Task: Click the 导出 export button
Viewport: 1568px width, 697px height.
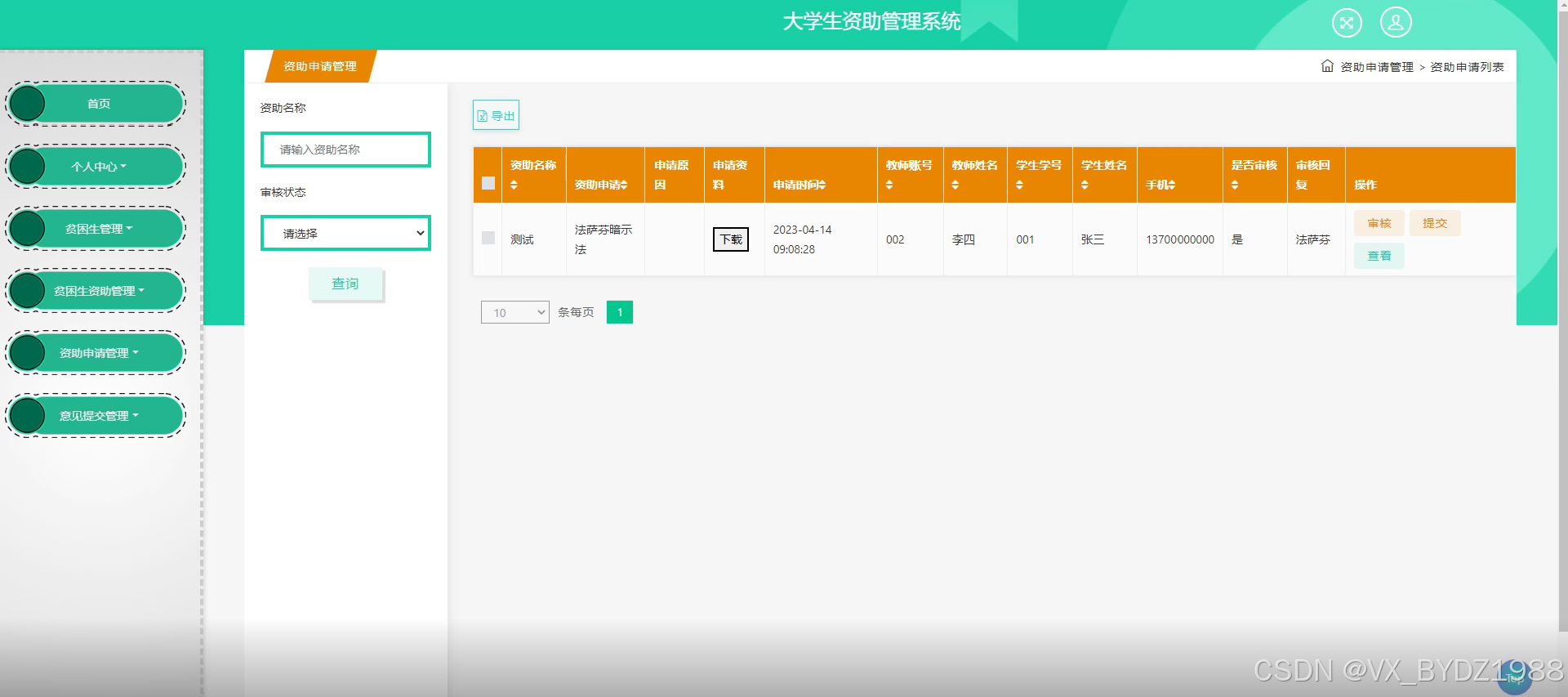Action: click(x=496, y=115)
